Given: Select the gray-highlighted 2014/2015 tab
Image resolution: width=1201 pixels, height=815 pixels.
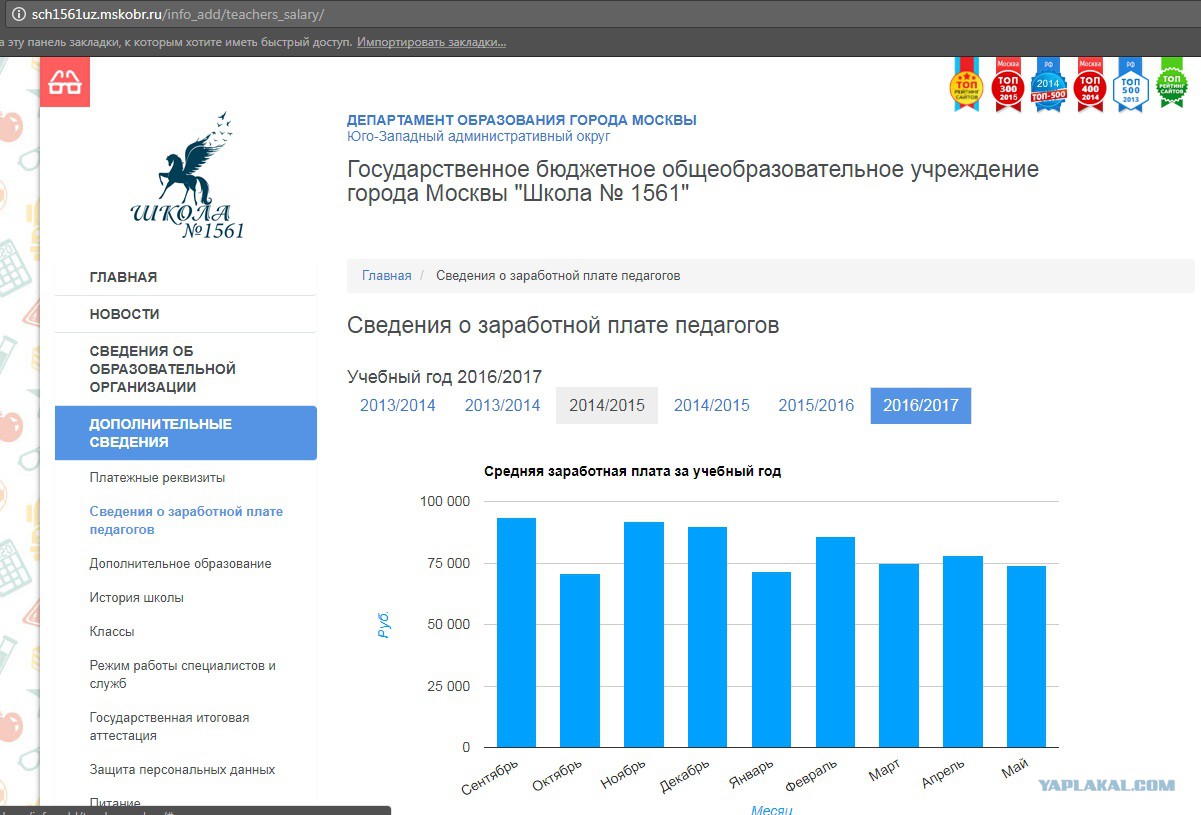Looking at the screenshot, I should [x=607, y=405].
